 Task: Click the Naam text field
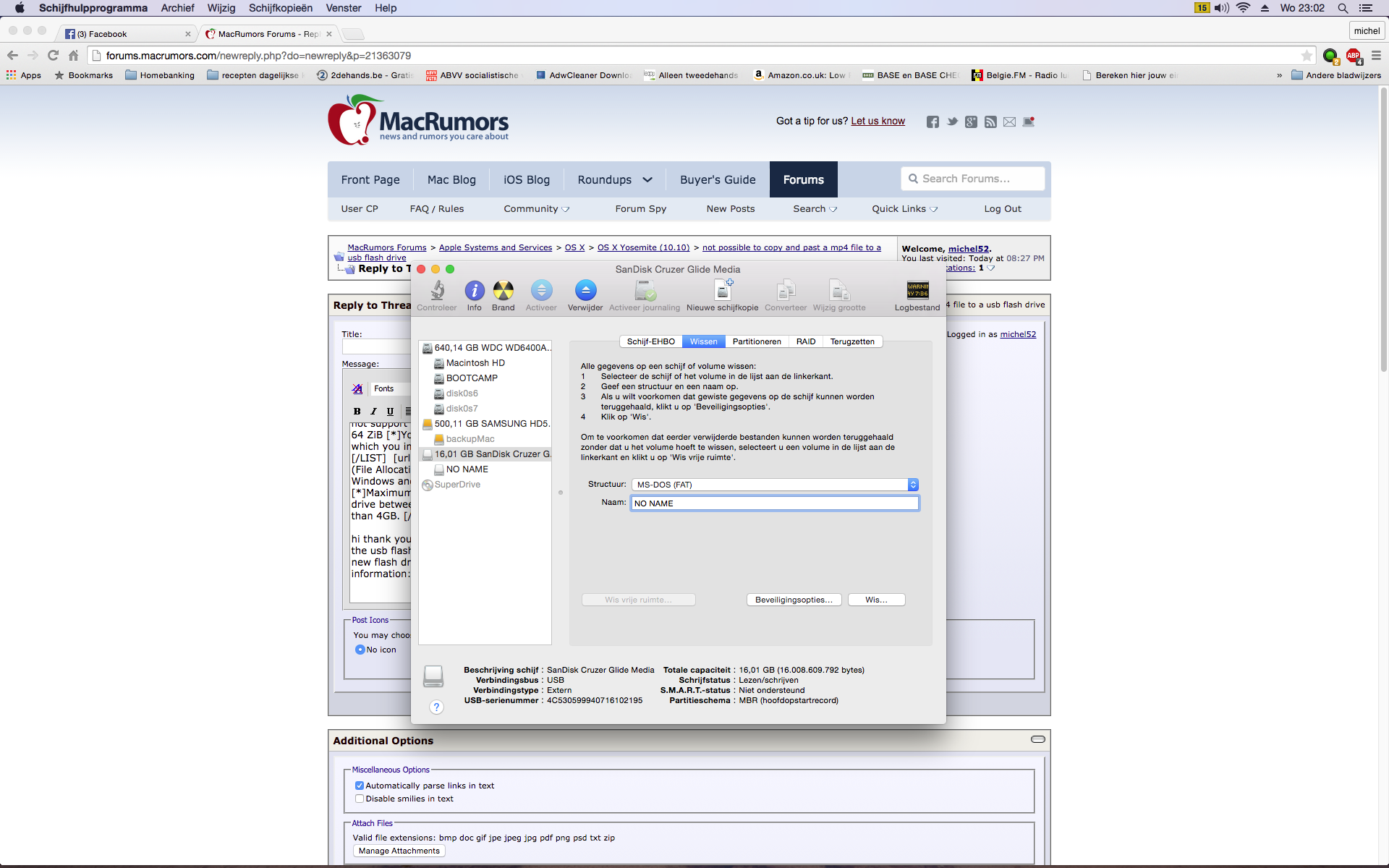(x=775, y=503)
